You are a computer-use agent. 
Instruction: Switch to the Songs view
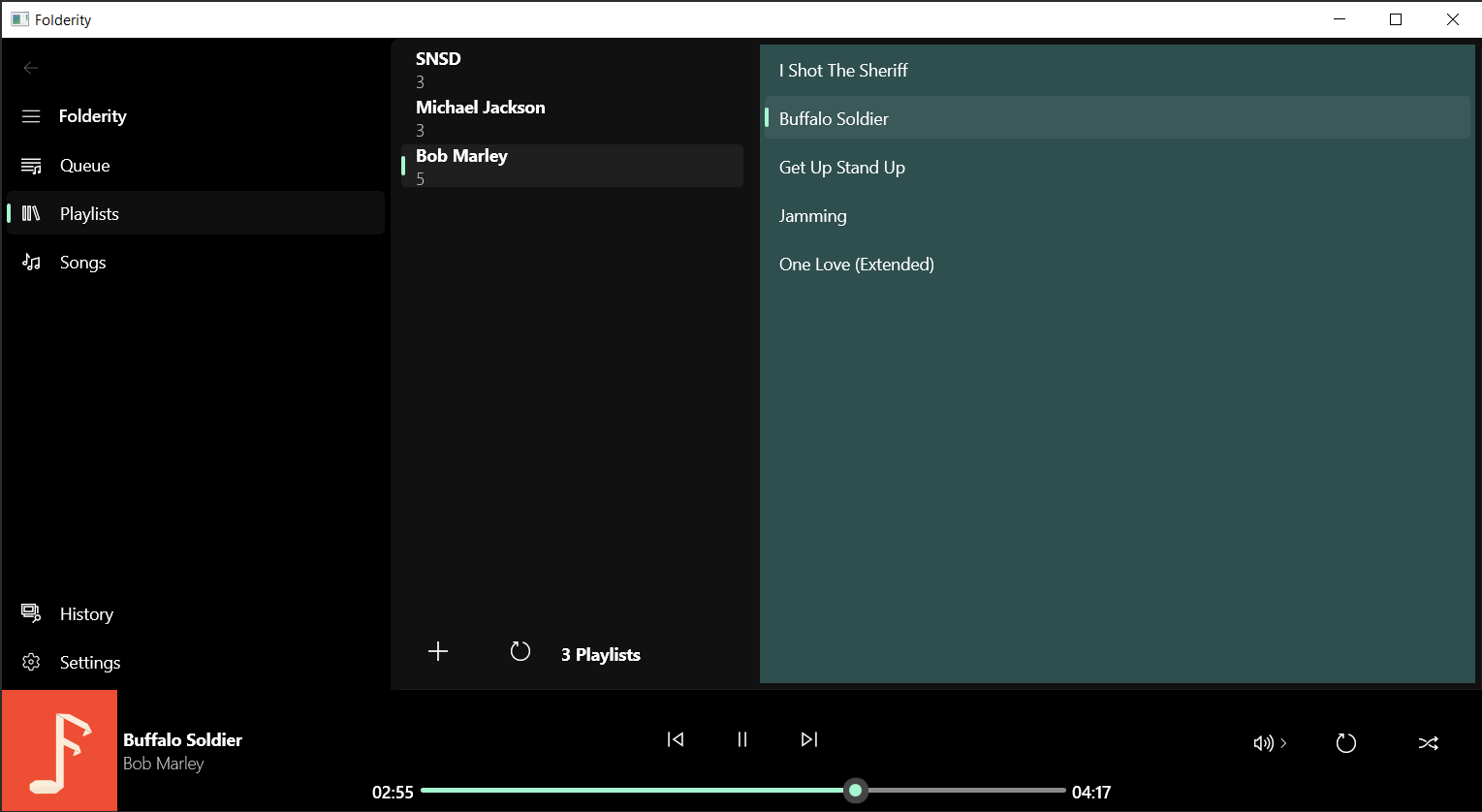pos(82,262)
